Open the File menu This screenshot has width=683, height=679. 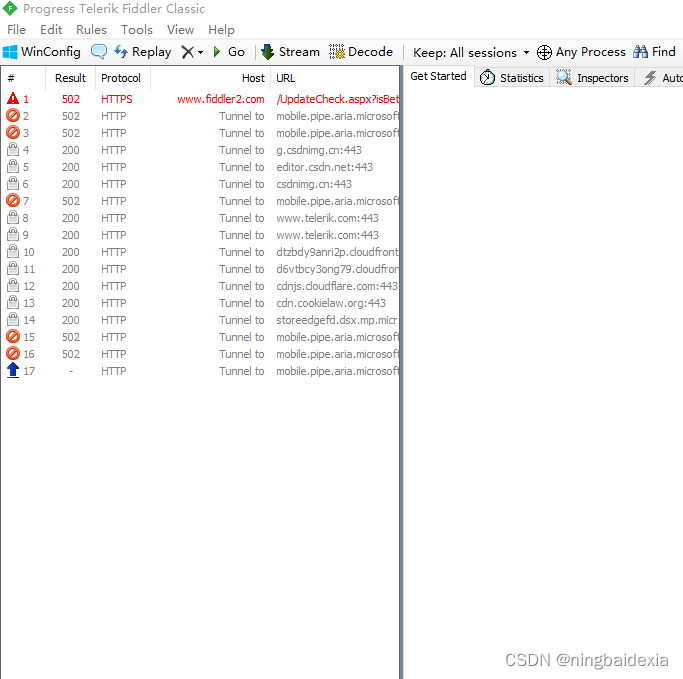(17, 30)
